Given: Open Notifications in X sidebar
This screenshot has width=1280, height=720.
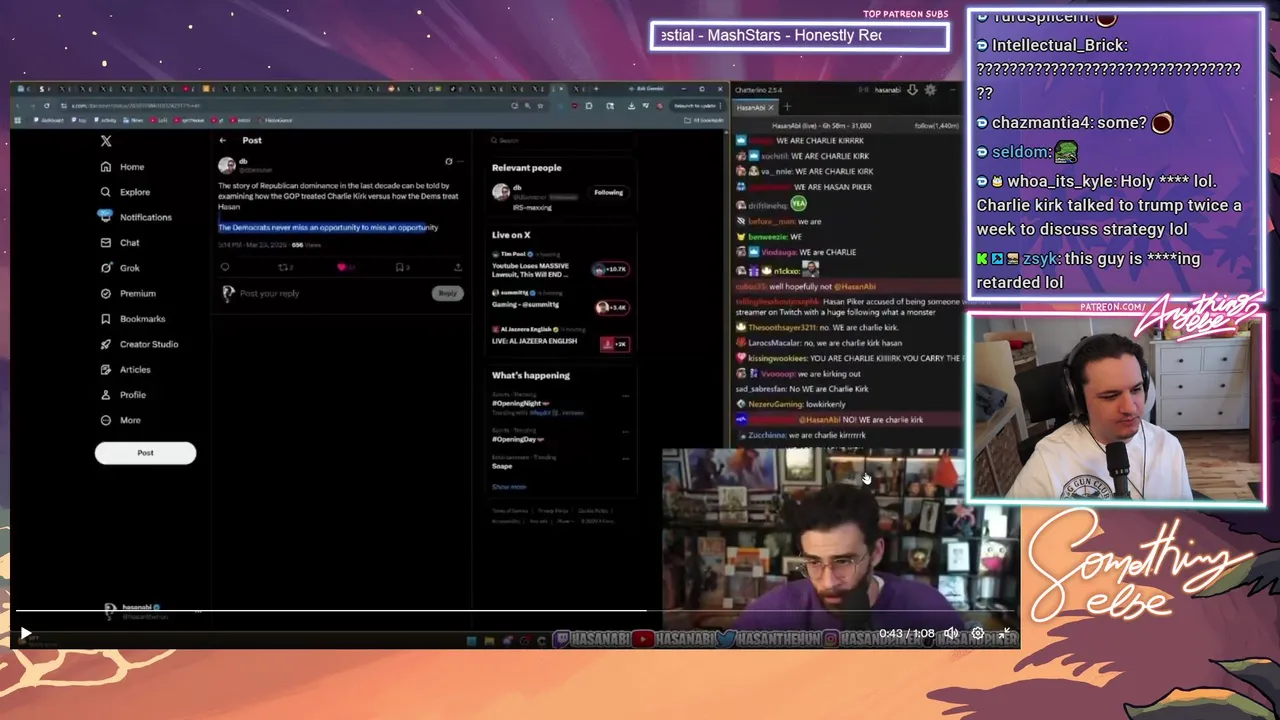Looking at the screenshot, I should pyautogui.click(x=136, y=217).
